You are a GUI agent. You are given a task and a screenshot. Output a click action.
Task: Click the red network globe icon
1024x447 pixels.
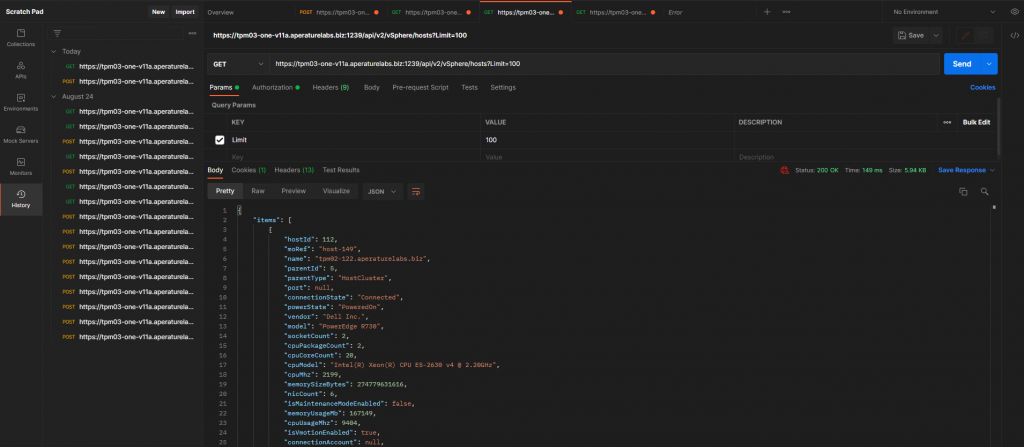pyautogui.click(x=784, y=170)
